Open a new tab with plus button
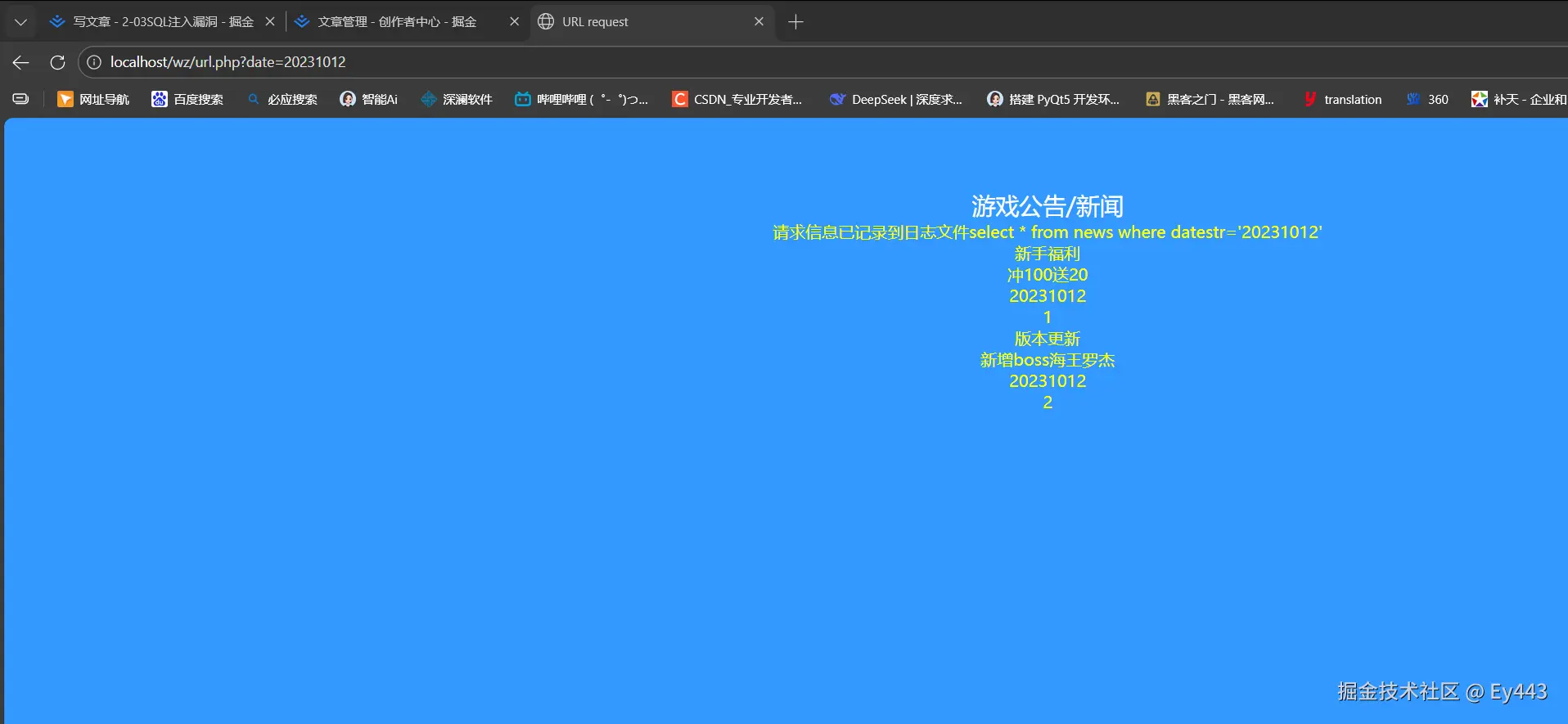 click(x=795, y=22)
